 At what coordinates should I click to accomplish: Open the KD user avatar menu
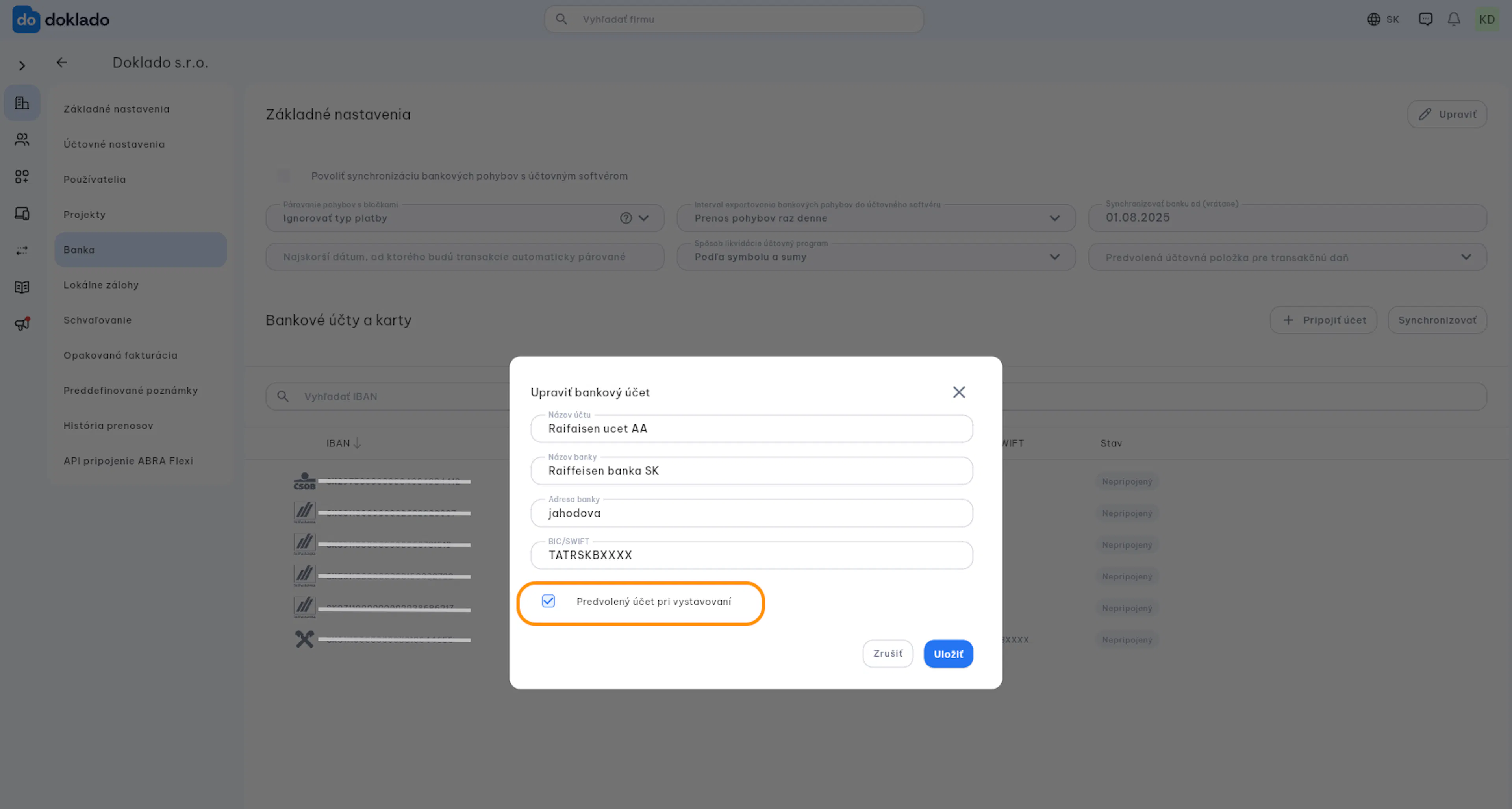[x=1487, y=19]
